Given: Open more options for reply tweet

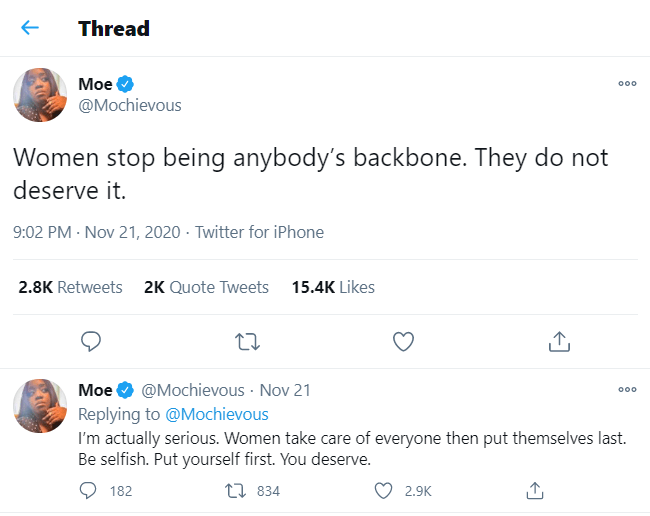Looking at the screenshot, I should tap(627, 390).
